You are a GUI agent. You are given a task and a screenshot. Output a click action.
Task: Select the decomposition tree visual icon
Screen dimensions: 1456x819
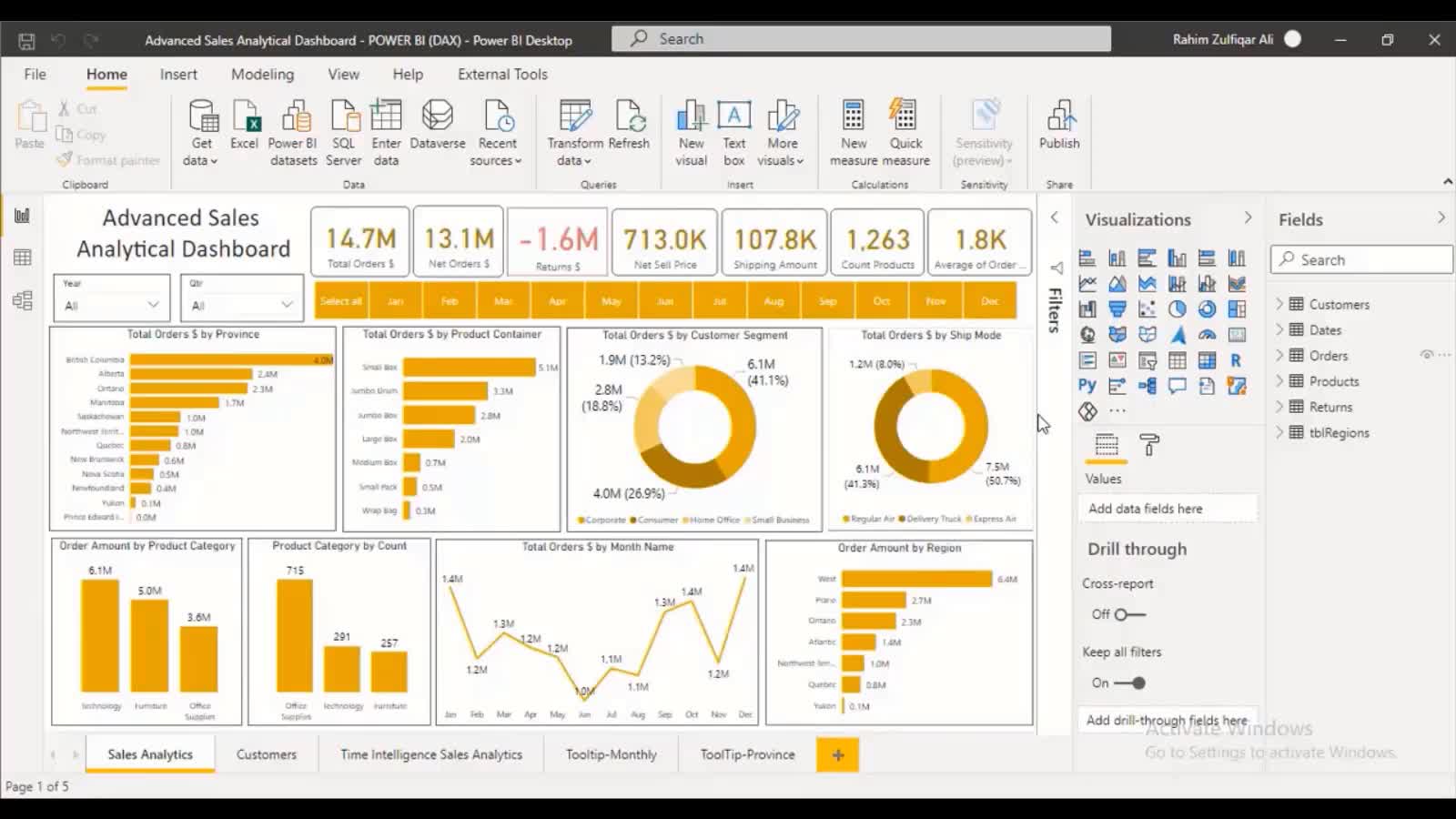1148,386
